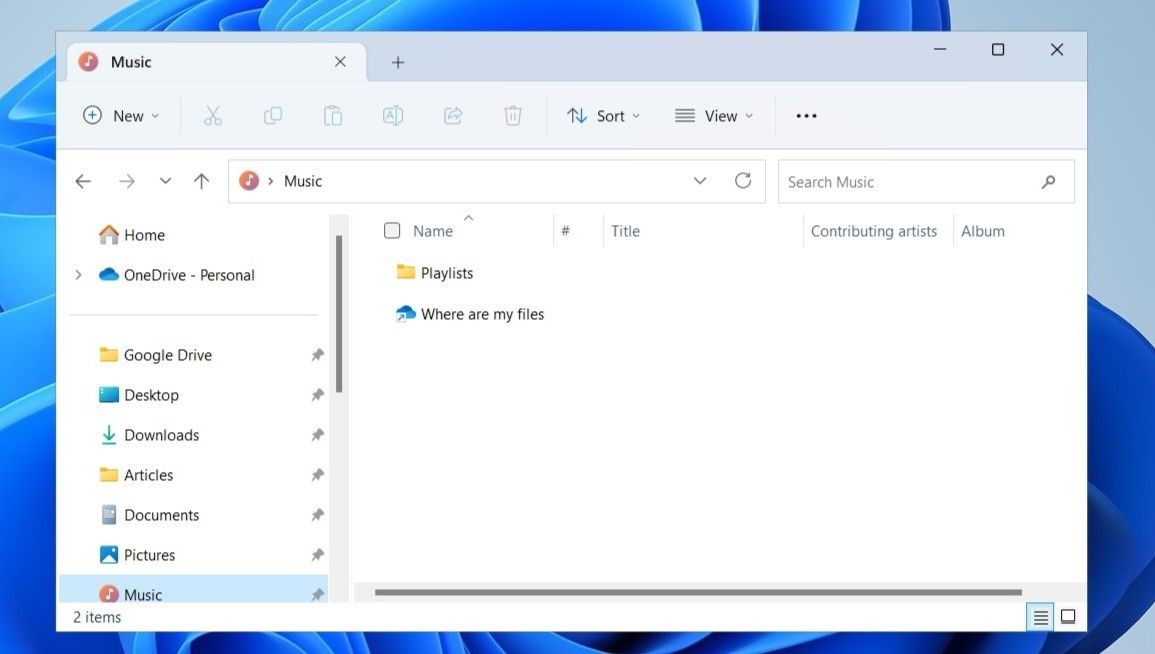Close the Music tab
Screen dimensions: 1155x654
pyautogui.click(x=340, y=62)
